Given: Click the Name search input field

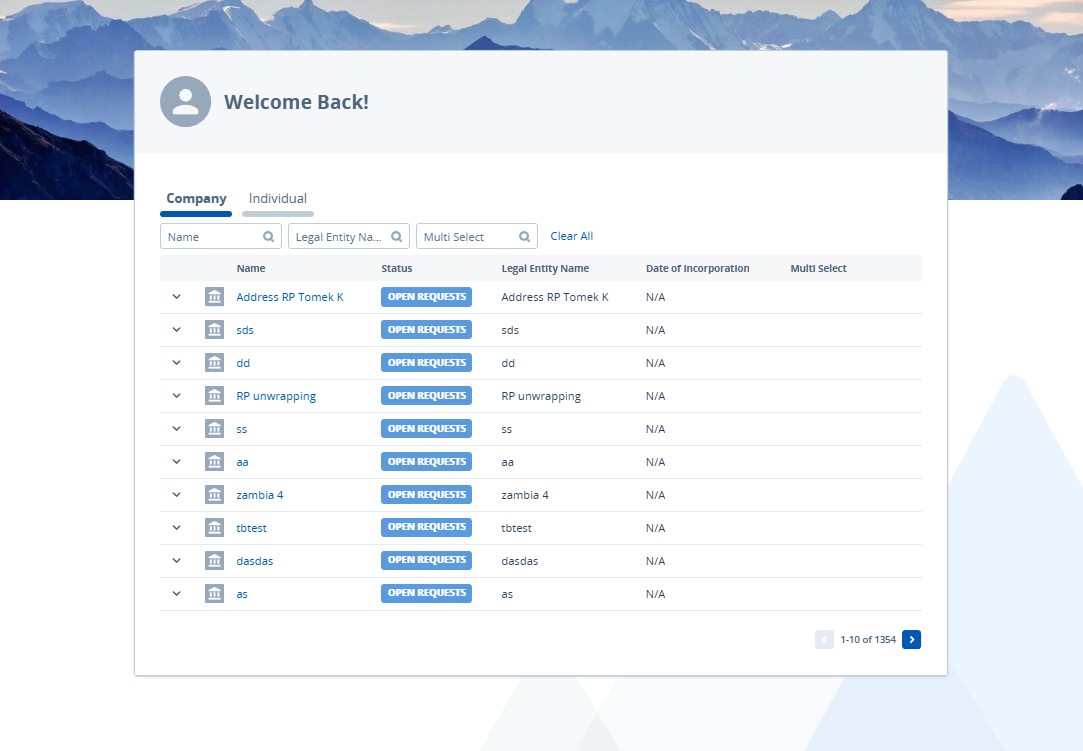Looking at the screenshot, I should click(210, 236).
